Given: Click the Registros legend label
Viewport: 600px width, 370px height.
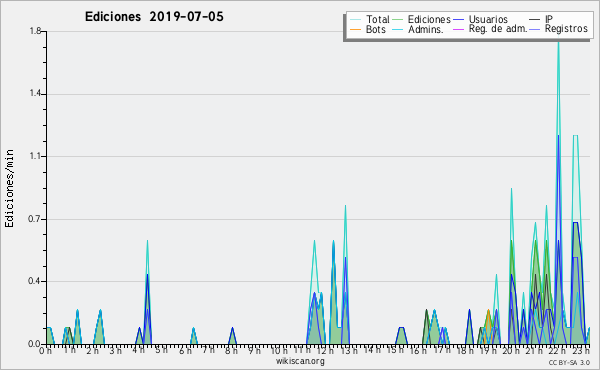Looking at the screenshot, I should point(566,29).
